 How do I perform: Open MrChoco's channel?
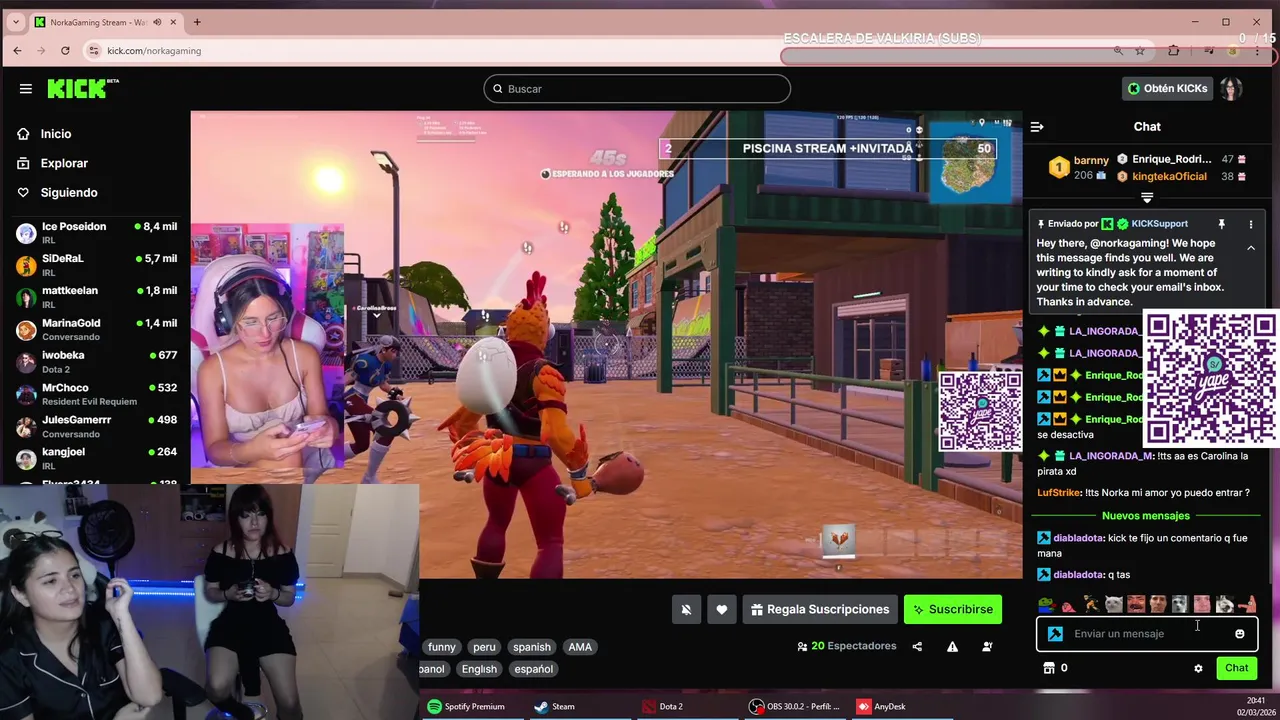[x=96, y=393]
